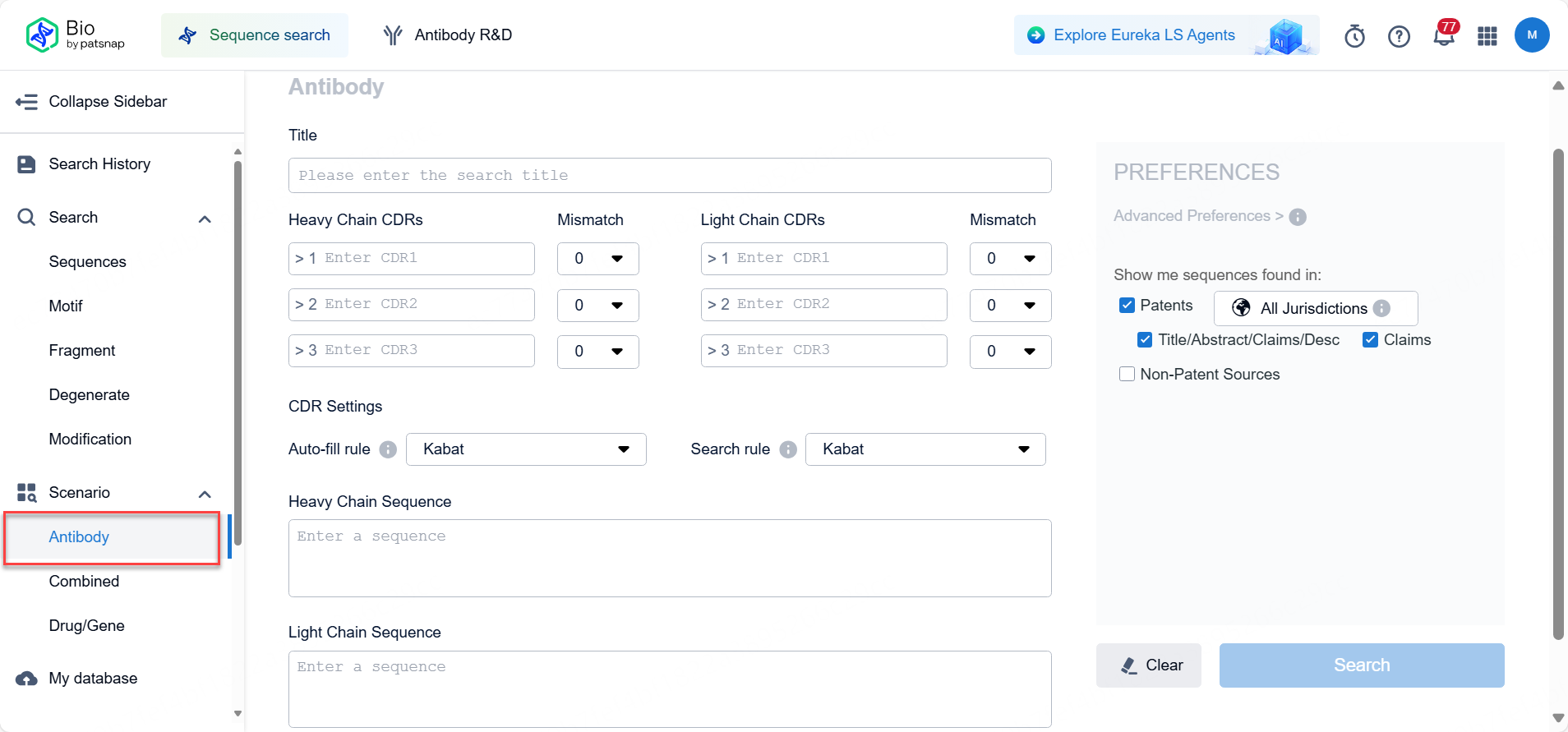Viewport: 1568px width, 732px height.
Task: Toggle the Claims checkbox
Action: click(1370, 340)
